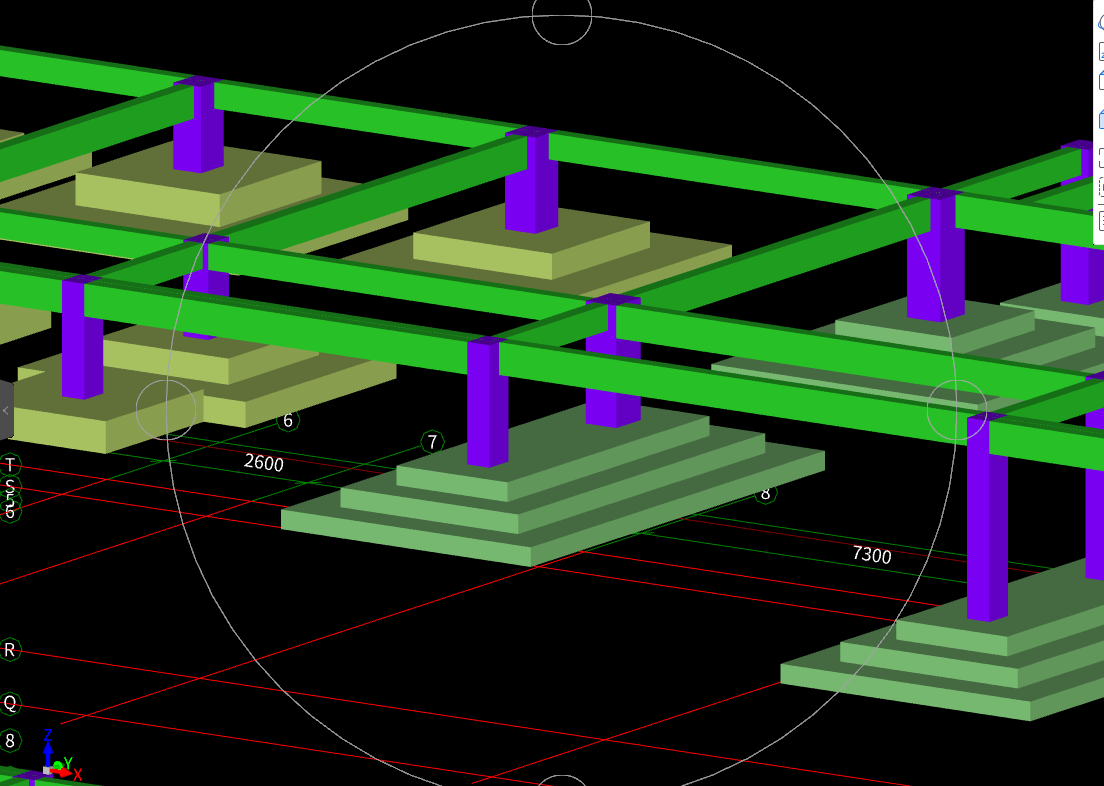Select grid bubble labeled 7
1104x786 pixels.
point(432,442)
